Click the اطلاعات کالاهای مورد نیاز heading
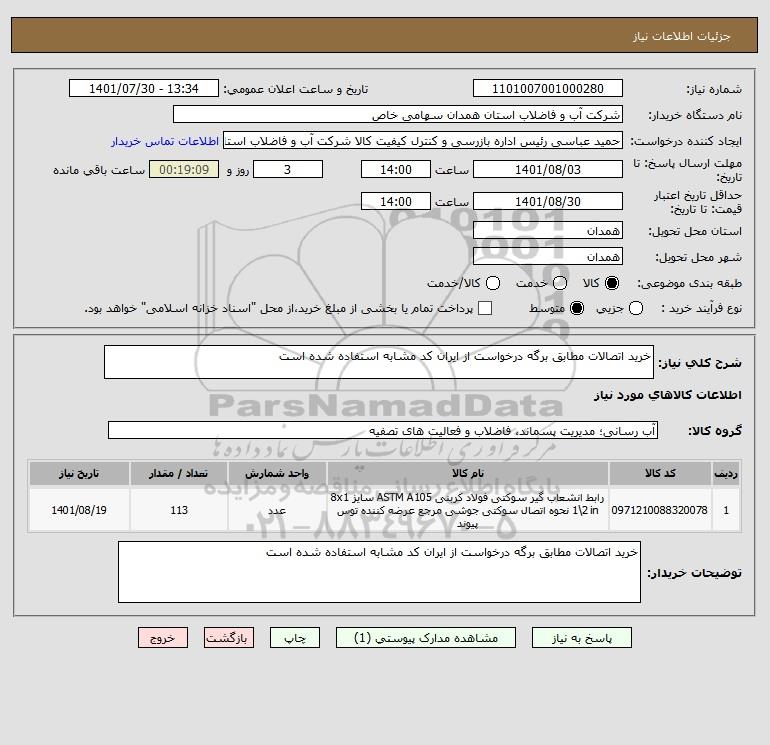Viewport: 770px width, 745px height. (668, 395)
